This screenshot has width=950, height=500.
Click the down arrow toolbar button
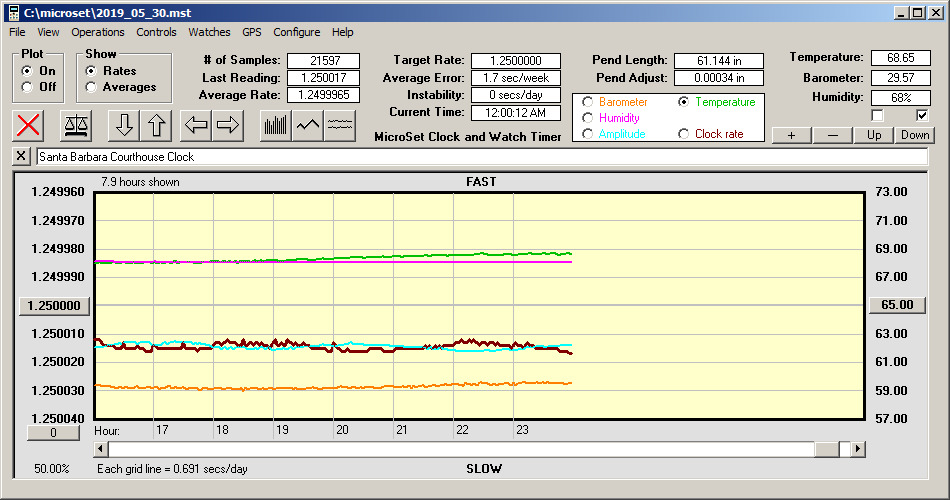pos(124,125)
